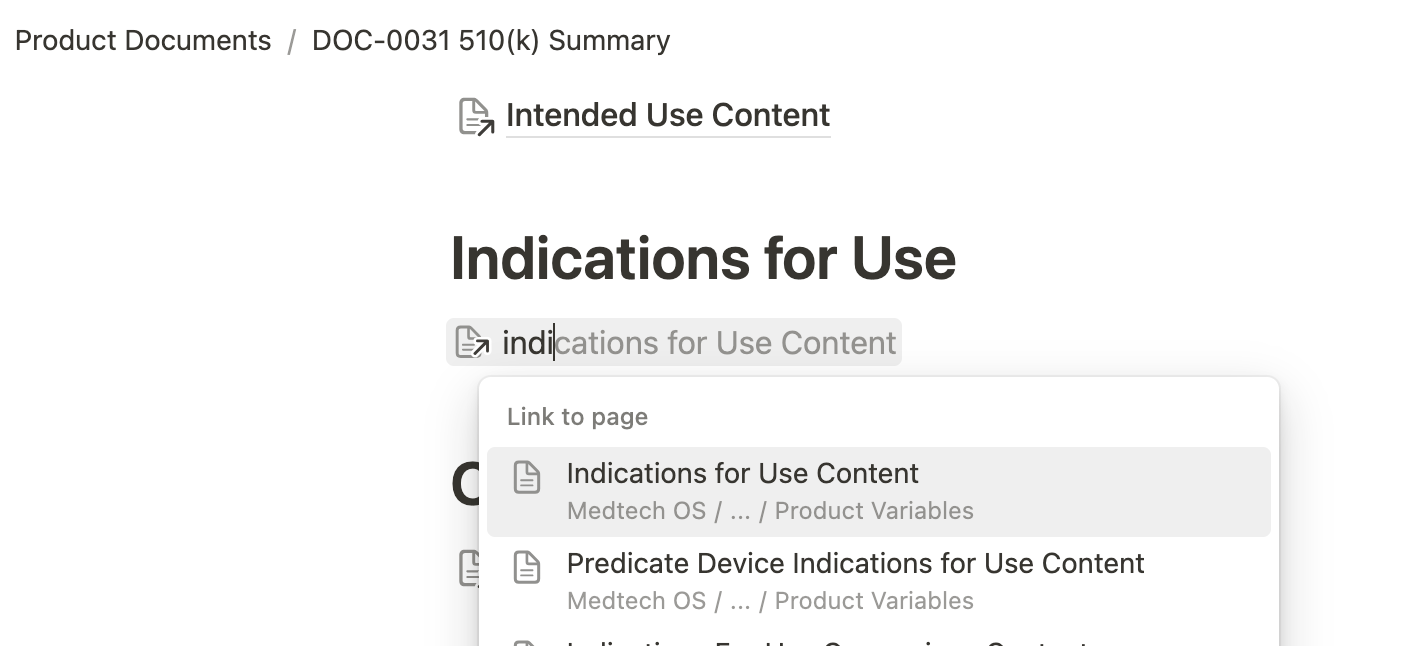Click page icon of Indications for Use Content result
The image size is (1416, 646).
tap(527, 478)
